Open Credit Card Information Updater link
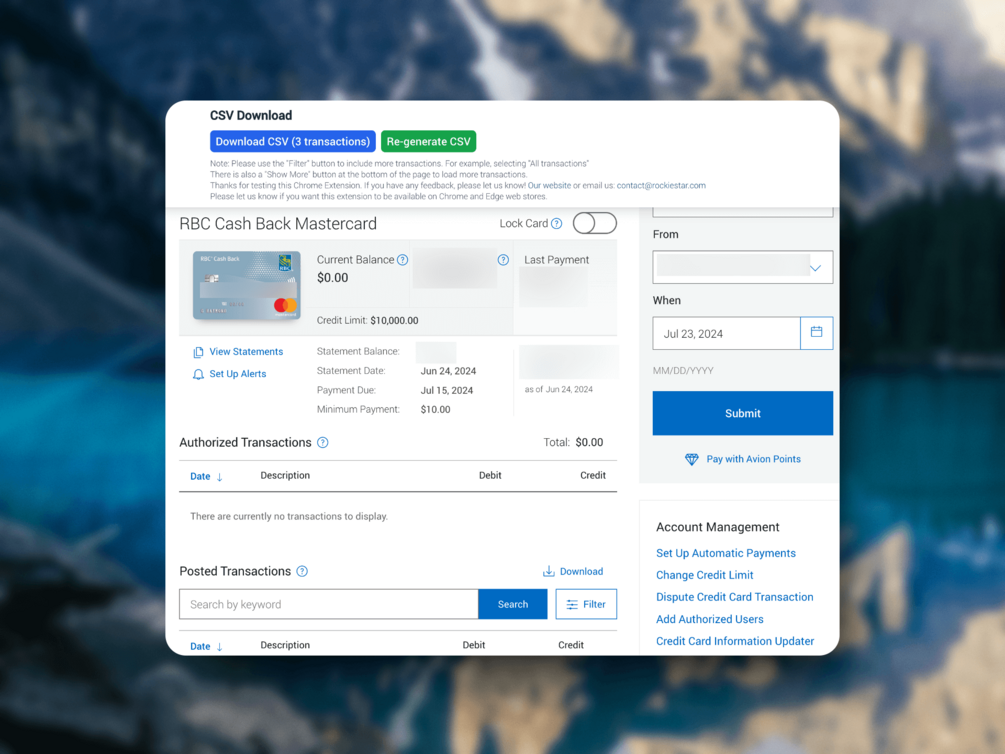 pyautogui.click(x=735, y=641)
